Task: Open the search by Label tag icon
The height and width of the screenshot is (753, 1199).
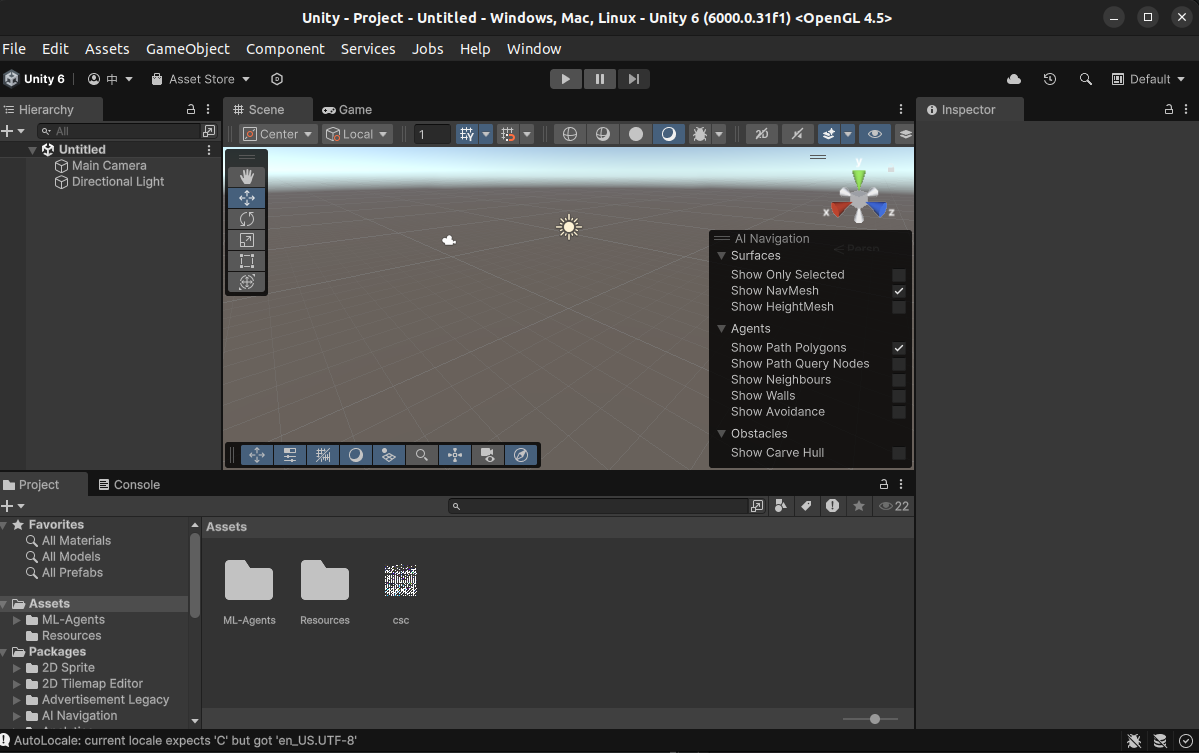Action: pos(806,506)
